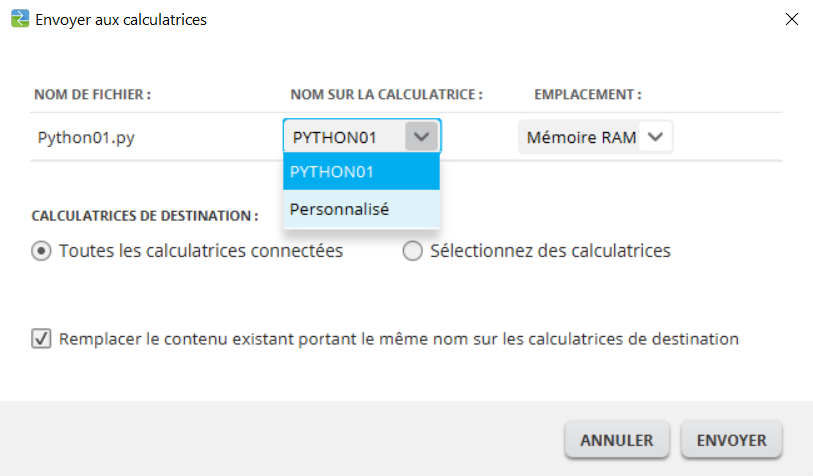
Task: Click the Python01.py file name entry
Action: pos(86,138)
